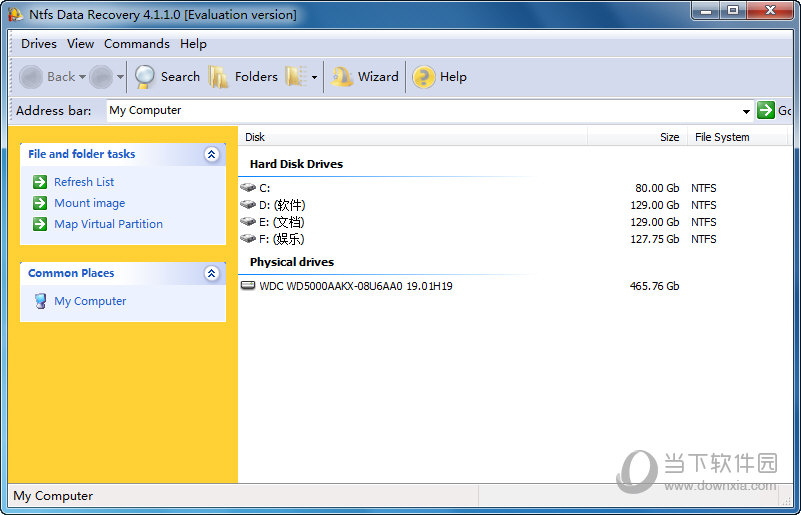Click the 80.00 Gb size value
The height and width of the screenshot is (515, 801).
pos(657,188)
